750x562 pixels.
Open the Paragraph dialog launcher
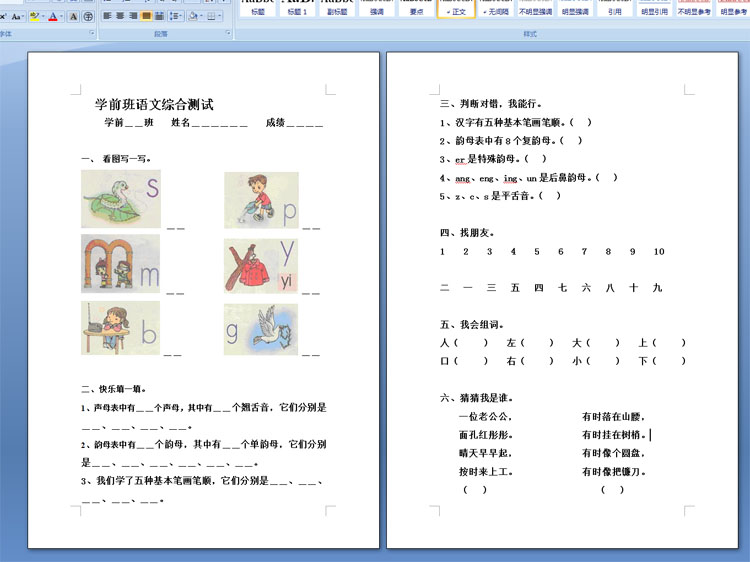pos(228,33)
